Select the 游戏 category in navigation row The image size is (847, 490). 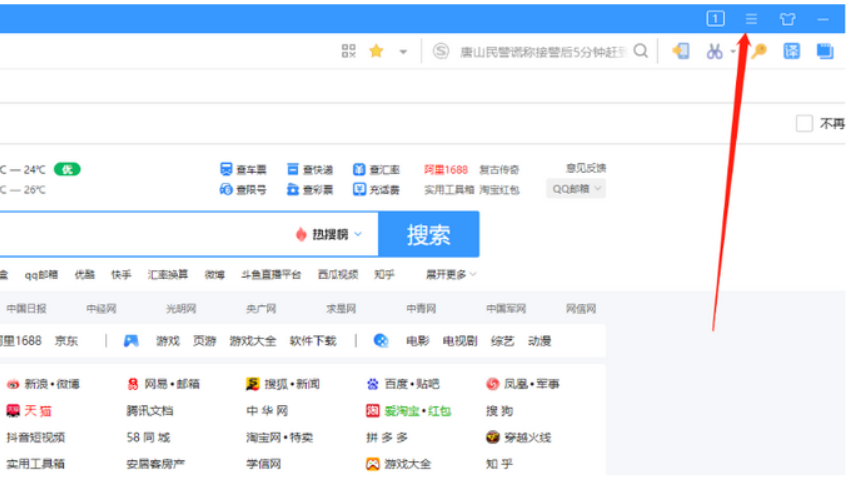(167, 341)
